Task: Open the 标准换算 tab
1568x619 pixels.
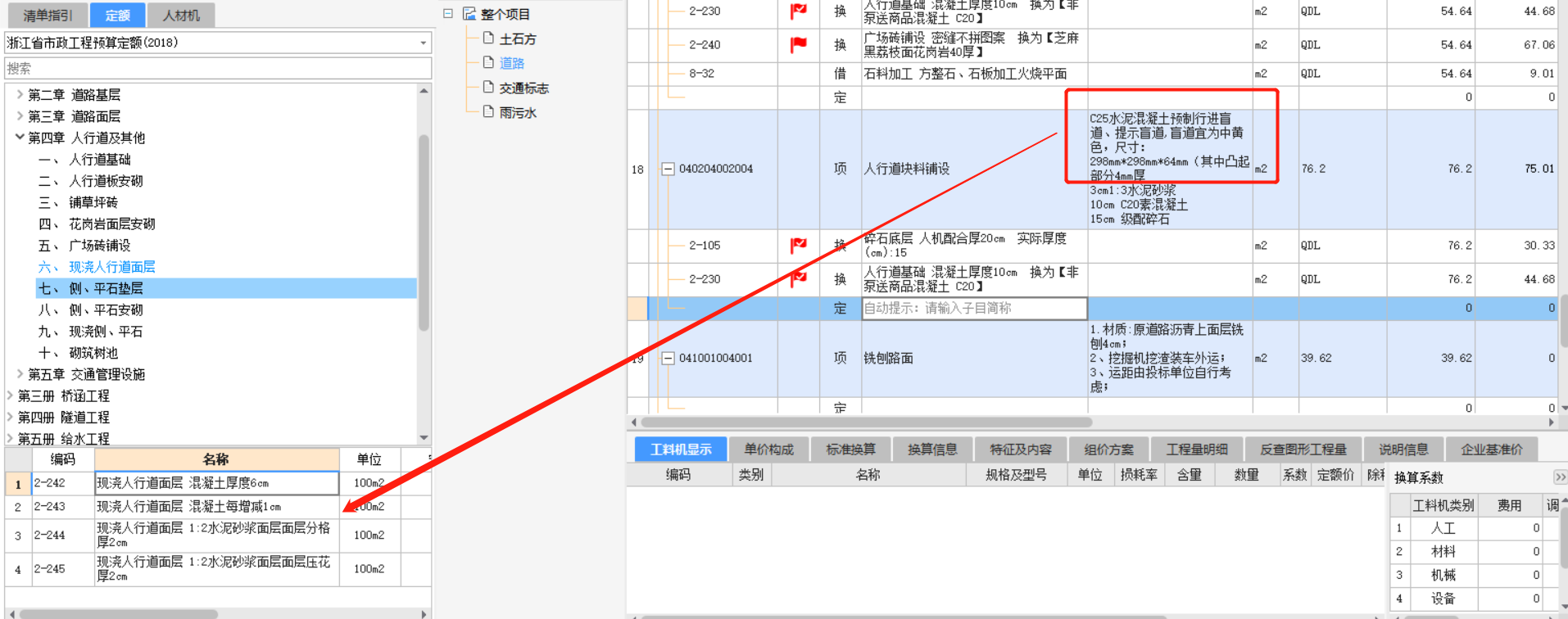Action: 850,449
